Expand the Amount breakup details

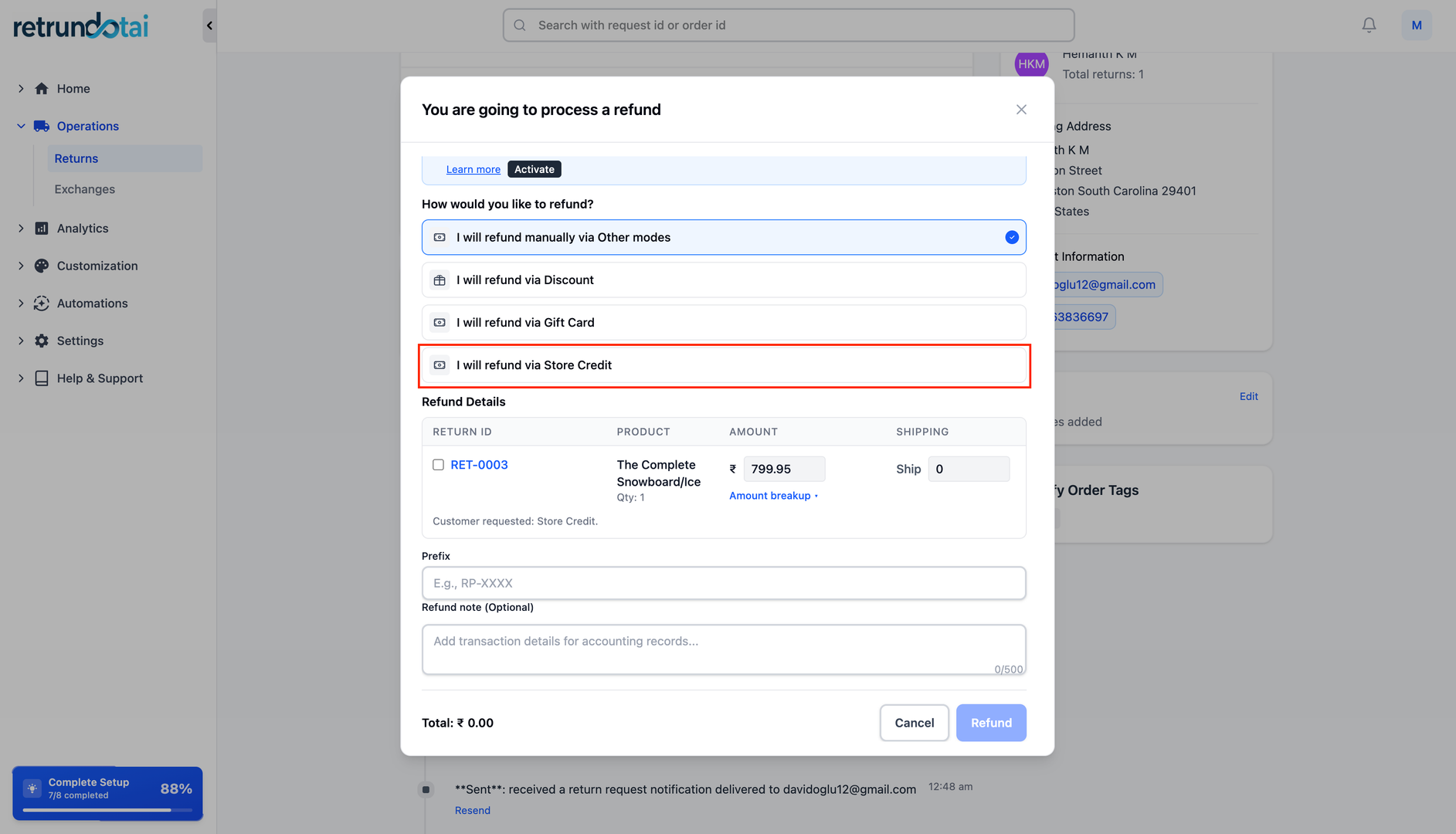click(x=772, y=496)
